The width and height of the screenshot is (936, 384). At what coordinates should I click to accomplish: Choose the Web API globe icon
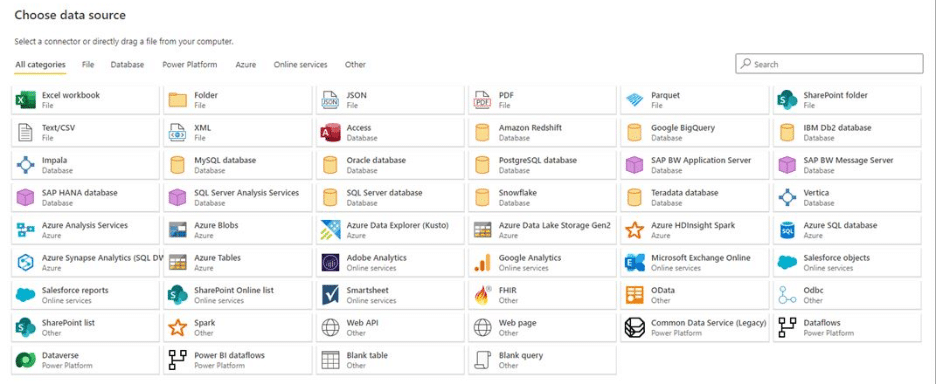coord(330,327)
